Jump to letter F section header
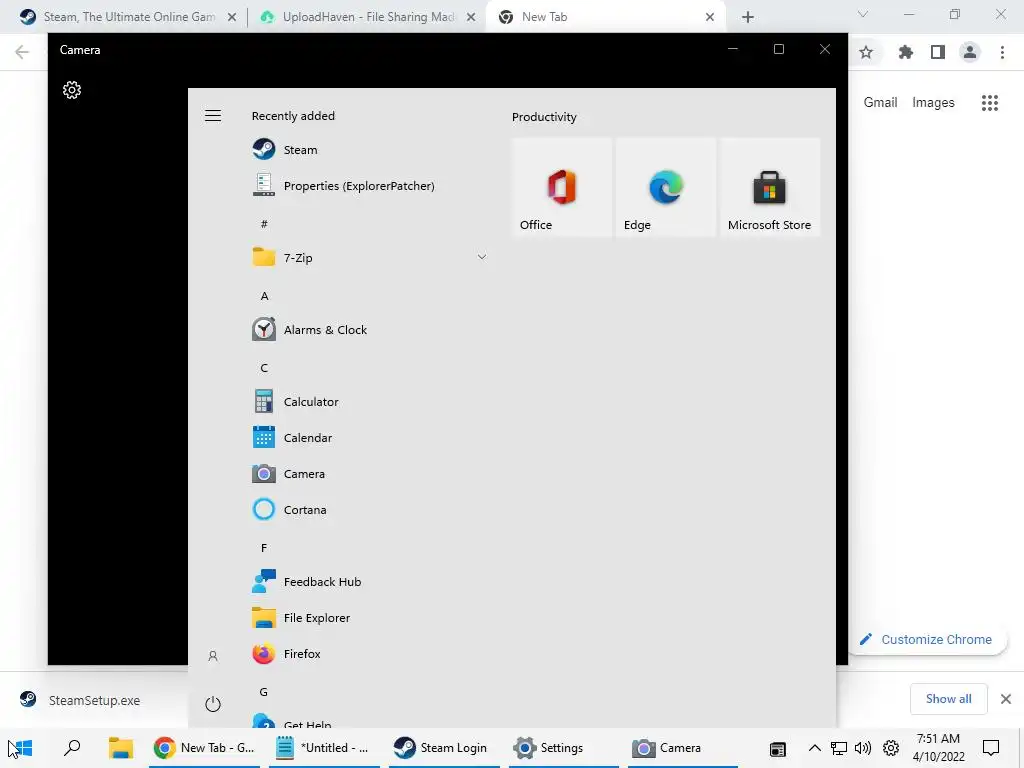 [x=264, y=547]
